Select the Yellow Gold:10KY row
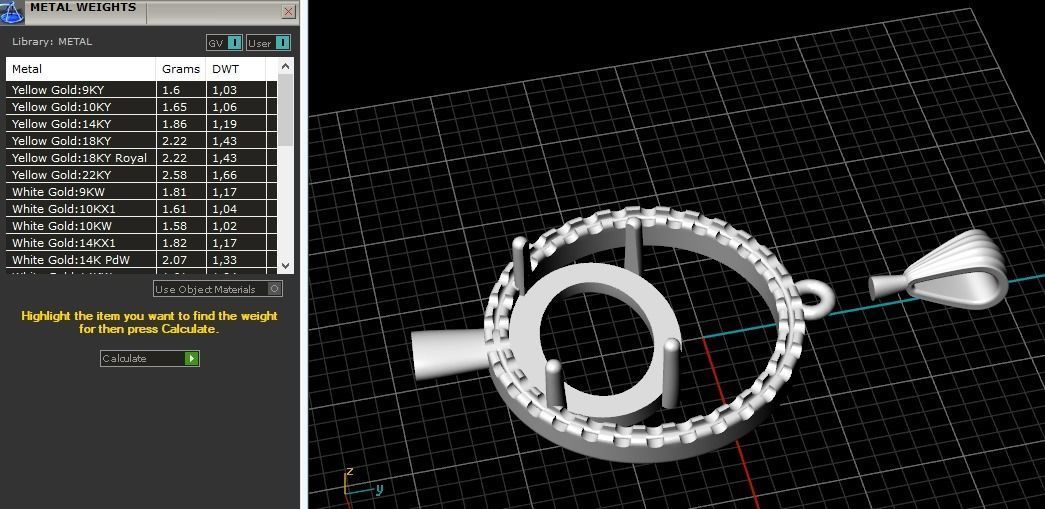Image resolution: width=1045 pixels, height=509 pixels. (141, 107)
